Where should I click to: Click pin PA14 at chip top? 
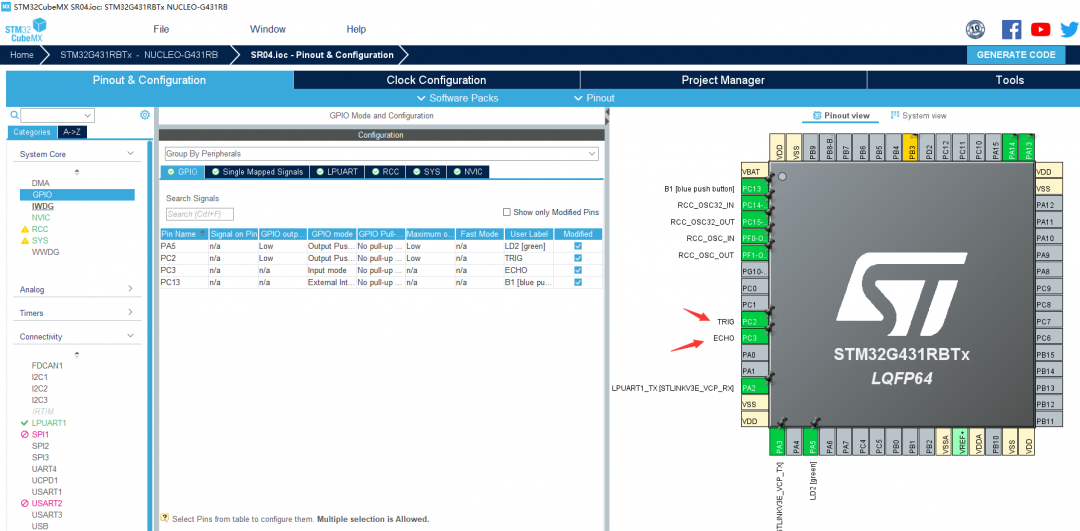[1012, 147]
